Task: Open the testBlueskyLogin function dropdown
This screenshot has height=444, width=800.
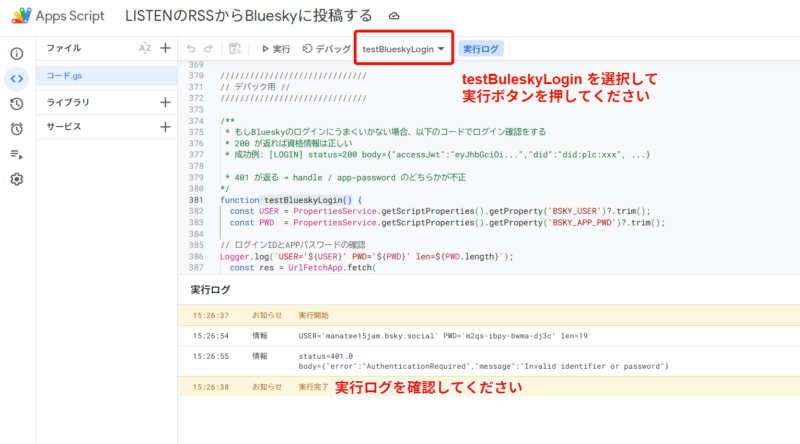Action: click(x=404, y=49)
